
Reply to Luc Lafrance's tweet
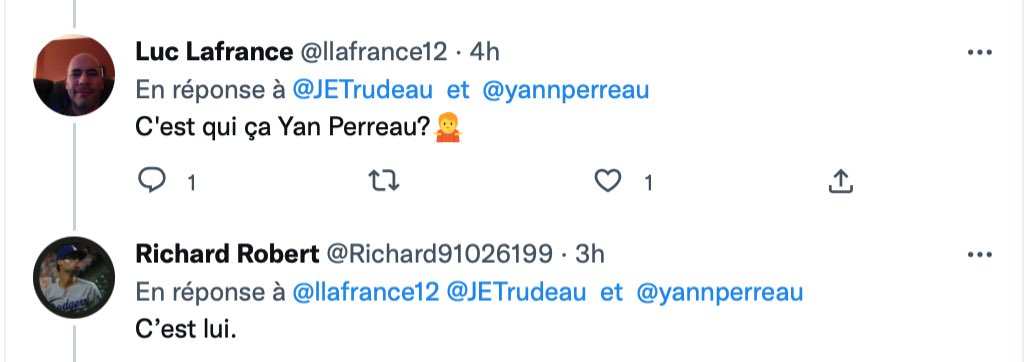(x=152, y=181)
